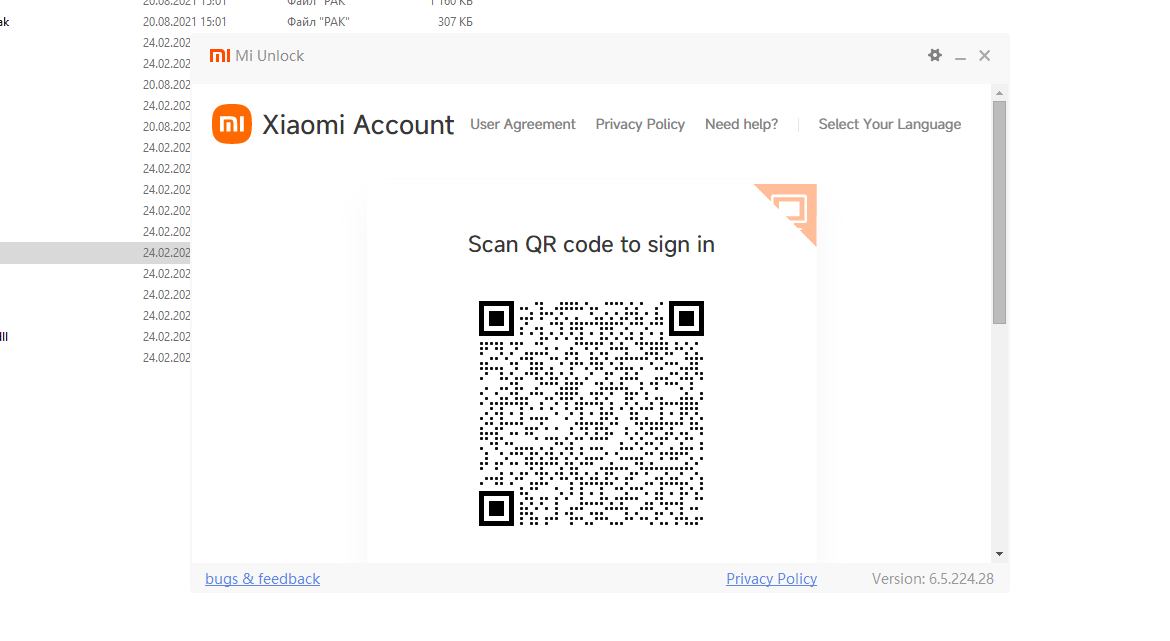Close the Mi Unlock window
Viewport: 1170px width, 641px height.
click(985, 56)
